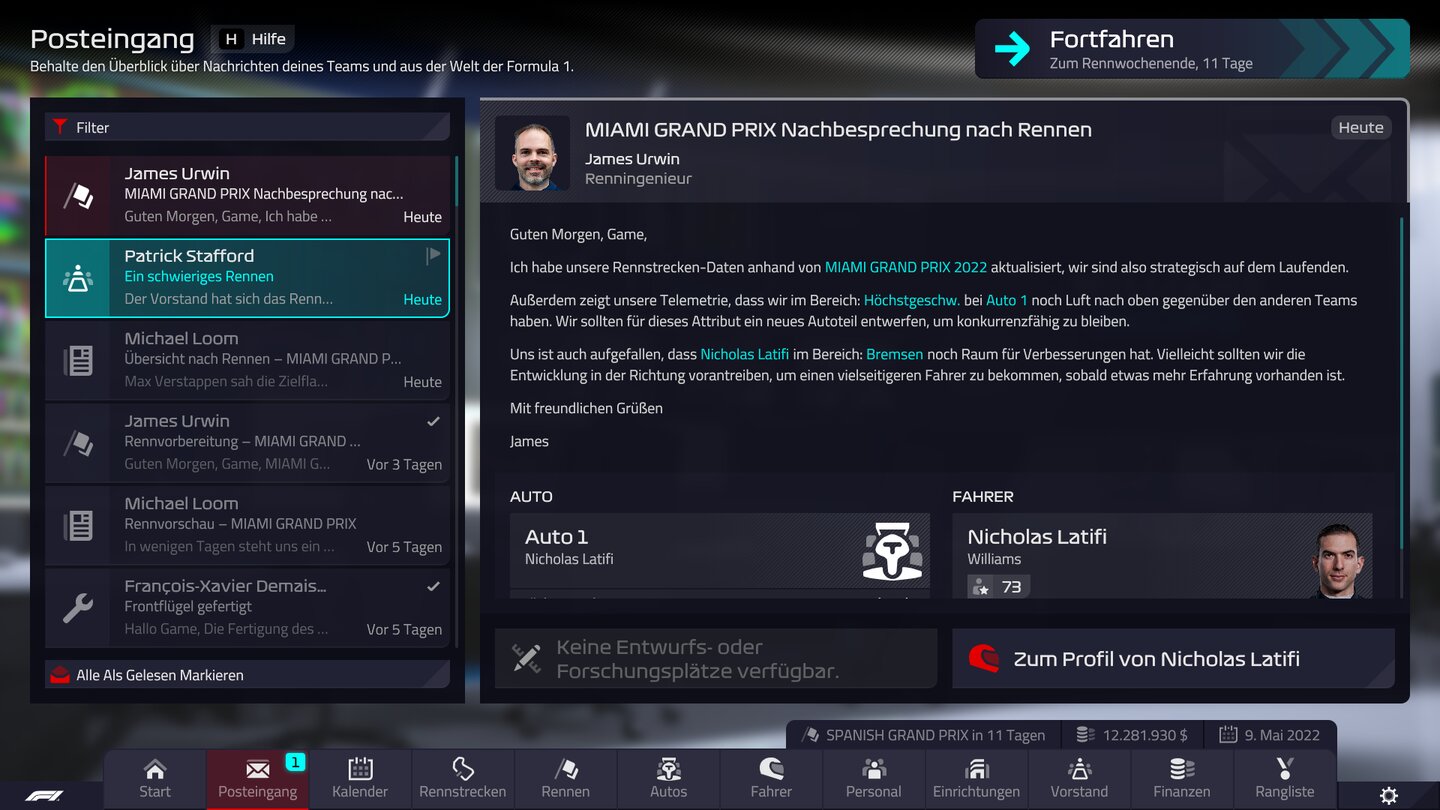This screenshot has height=810, width=1440.
Task: Click the wrench icon on 'Frontflügel gefertigt'
Action: pos(78,608)
